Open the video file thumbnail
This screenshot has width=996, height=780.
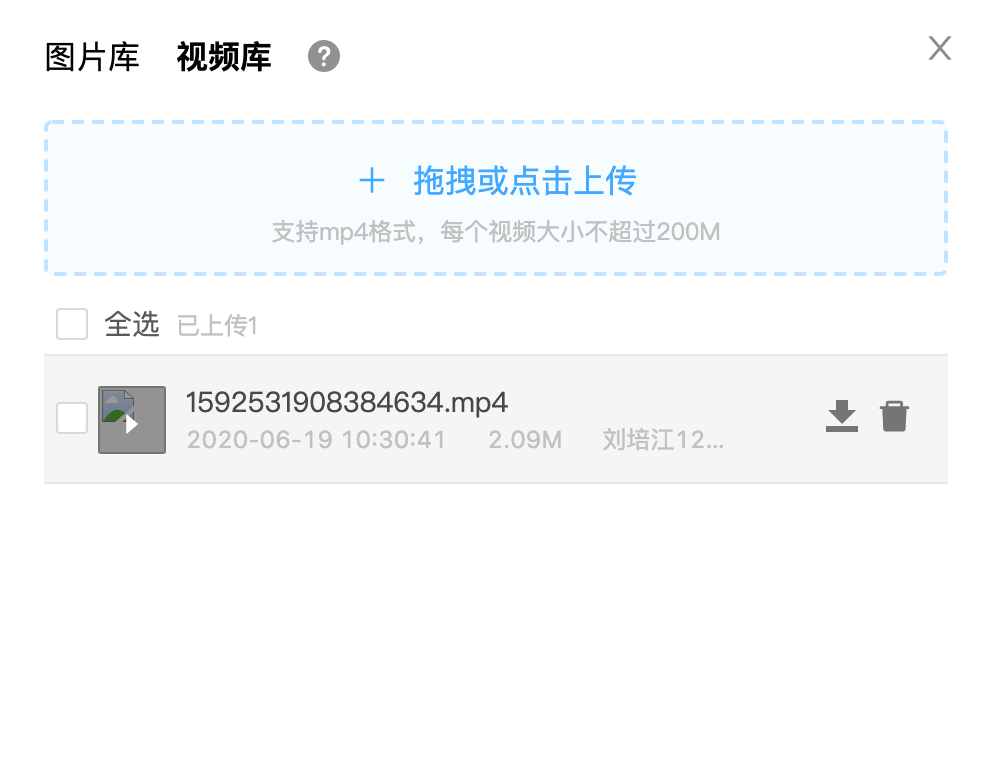point(132,420)
